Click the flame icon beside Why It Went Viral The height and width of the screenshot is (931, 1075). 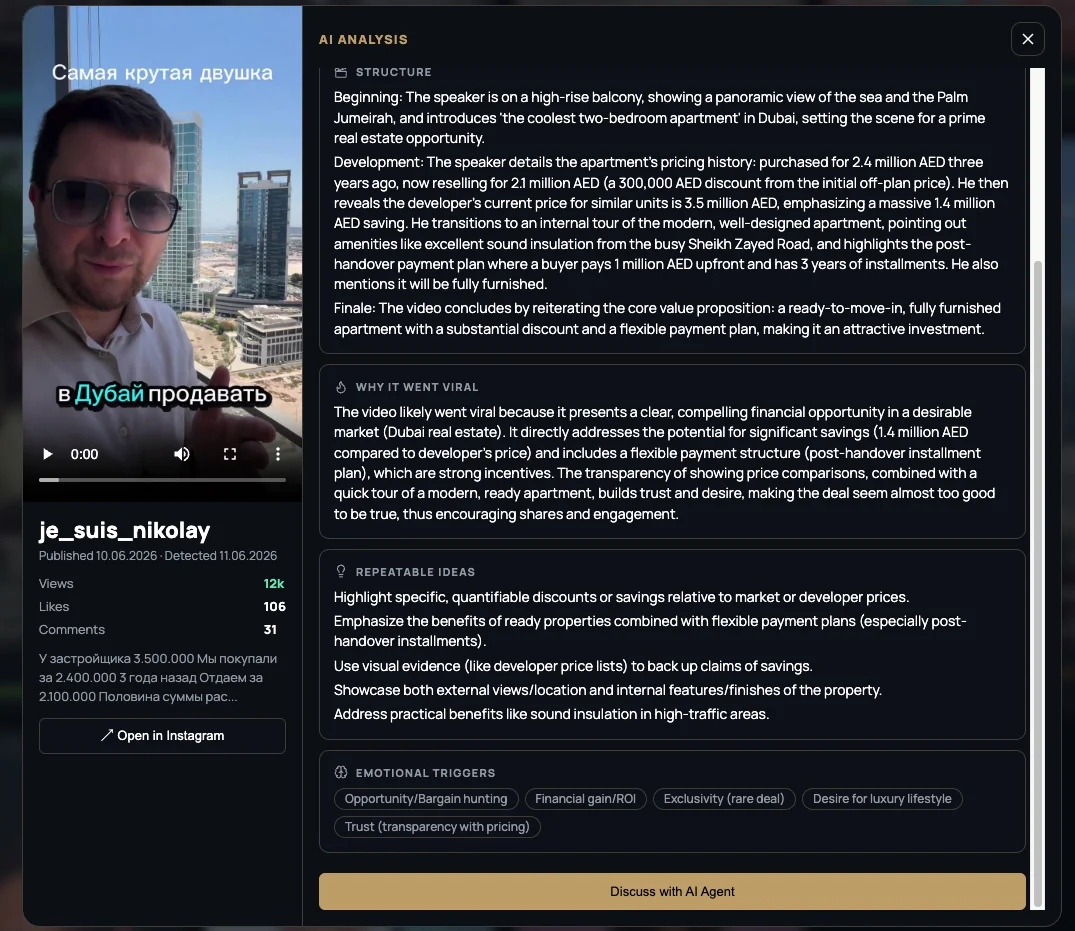(x=341, y=387)
